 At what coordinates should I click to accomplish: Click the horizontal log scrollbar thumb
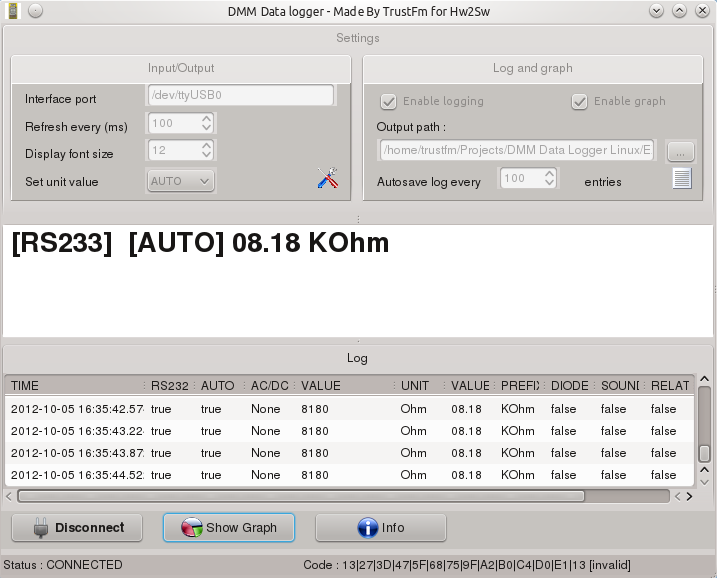point(301,496)
